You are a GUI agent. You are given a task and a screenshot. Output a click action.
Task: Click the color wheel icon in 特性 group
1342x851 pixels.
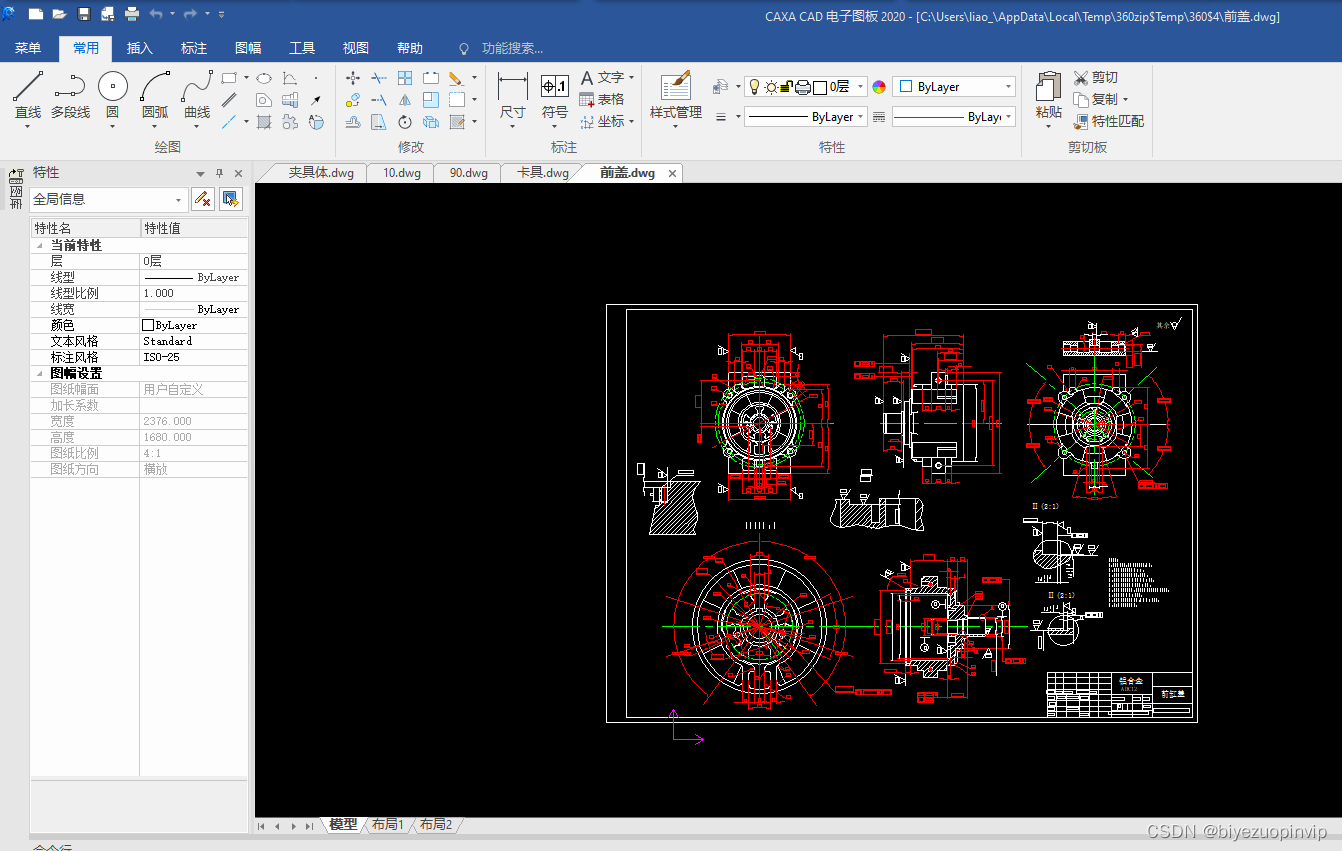point(879,87)
